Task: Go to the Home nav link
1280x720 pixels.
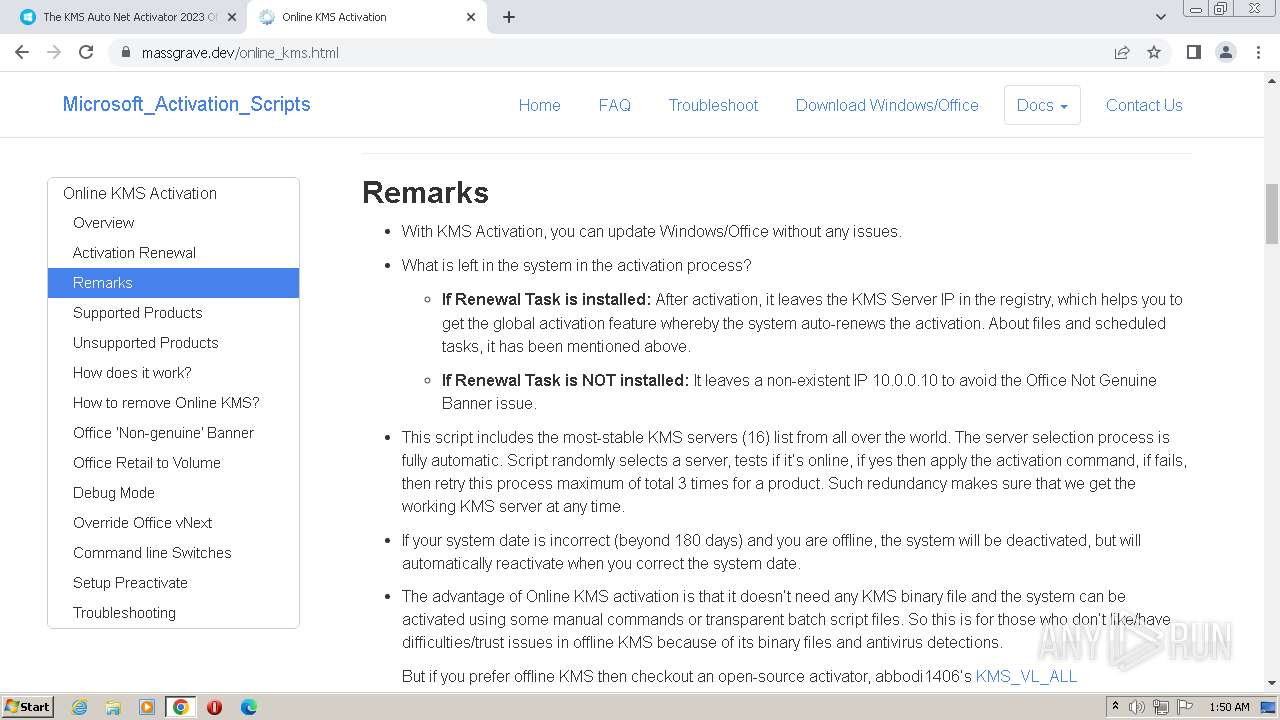Action: pos(539,105)
